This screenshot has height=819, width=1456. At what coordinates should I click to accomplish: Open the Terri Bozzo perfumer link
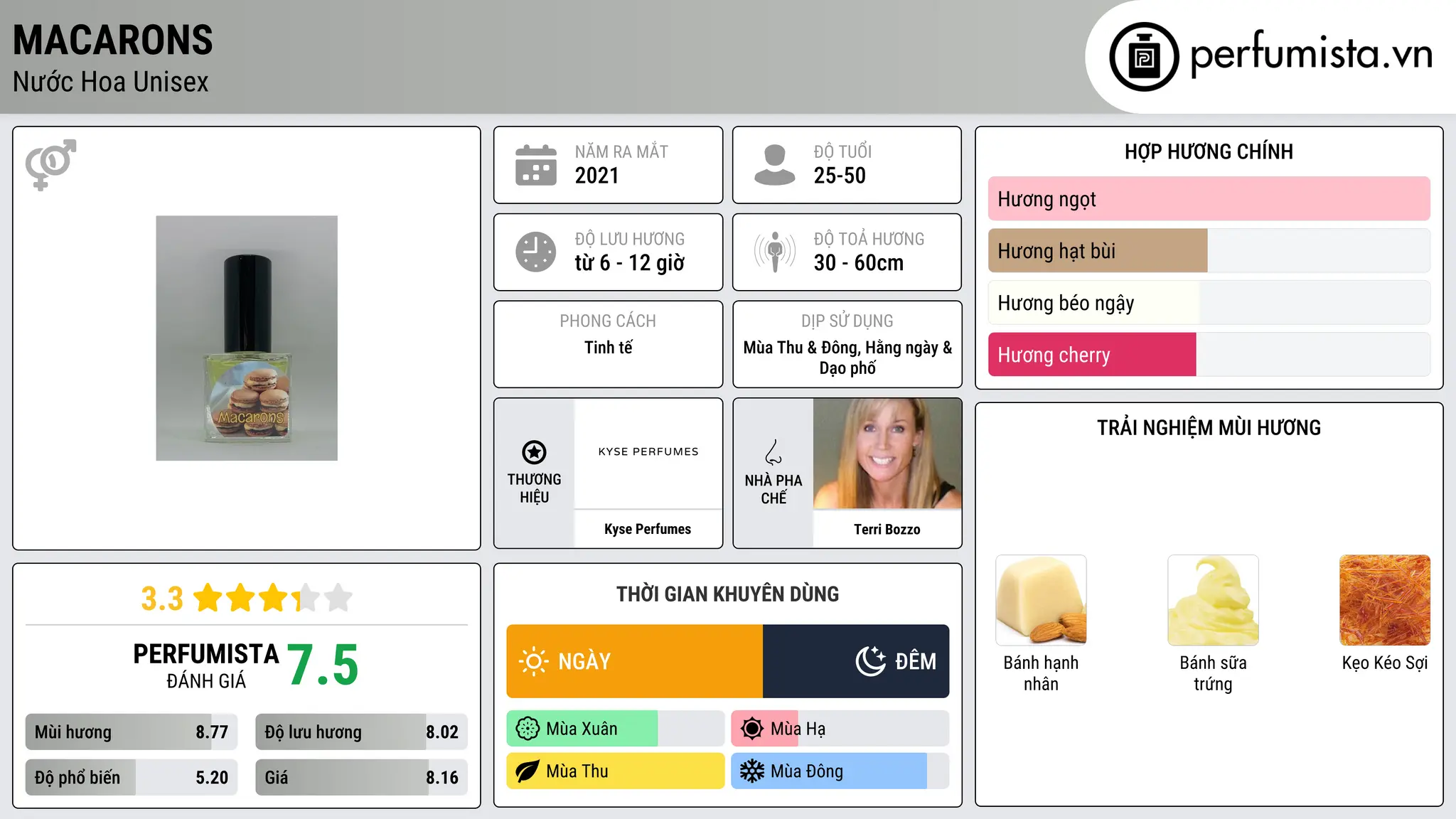click(887, 529)
